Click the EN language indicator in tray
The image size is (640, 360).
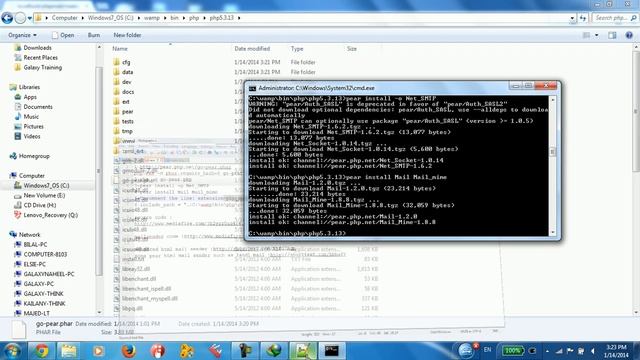click(487, 350)
